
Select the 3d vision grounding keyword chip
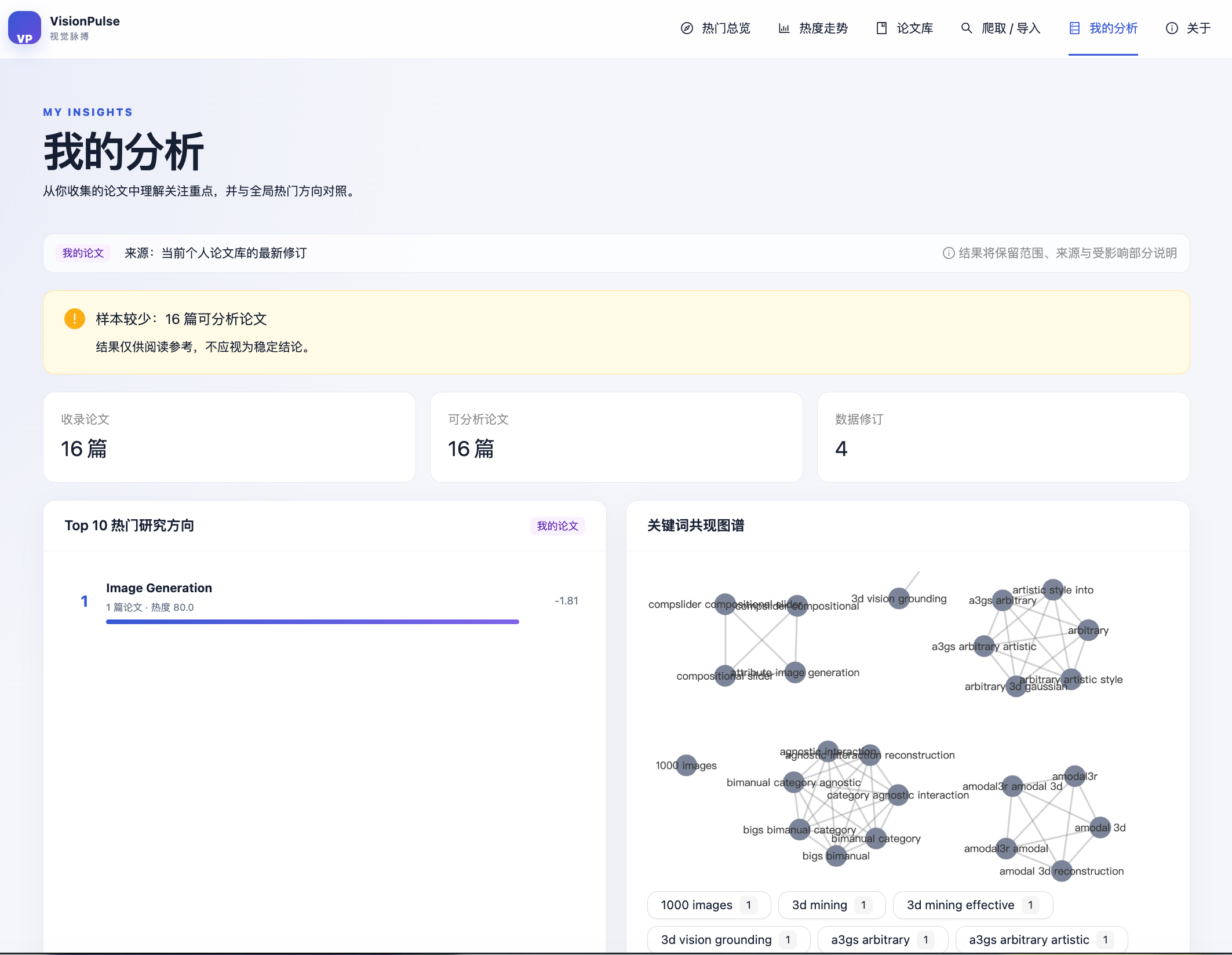(x=729, y=940)
